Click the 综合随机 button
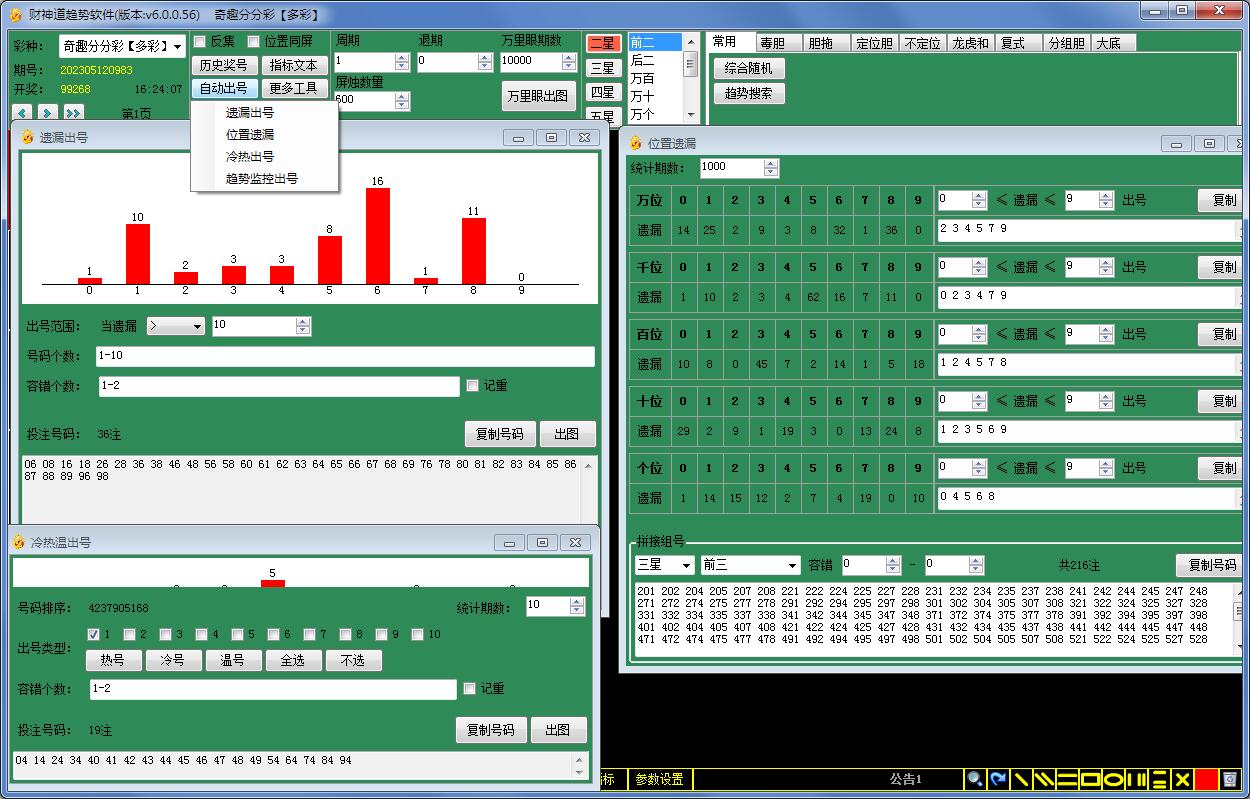 749,68
